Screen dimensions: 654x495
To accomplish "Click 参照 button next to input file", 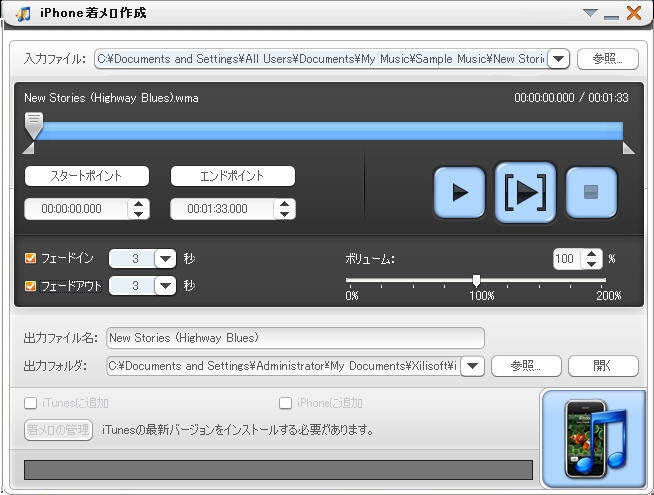I will tap(607, 59).
